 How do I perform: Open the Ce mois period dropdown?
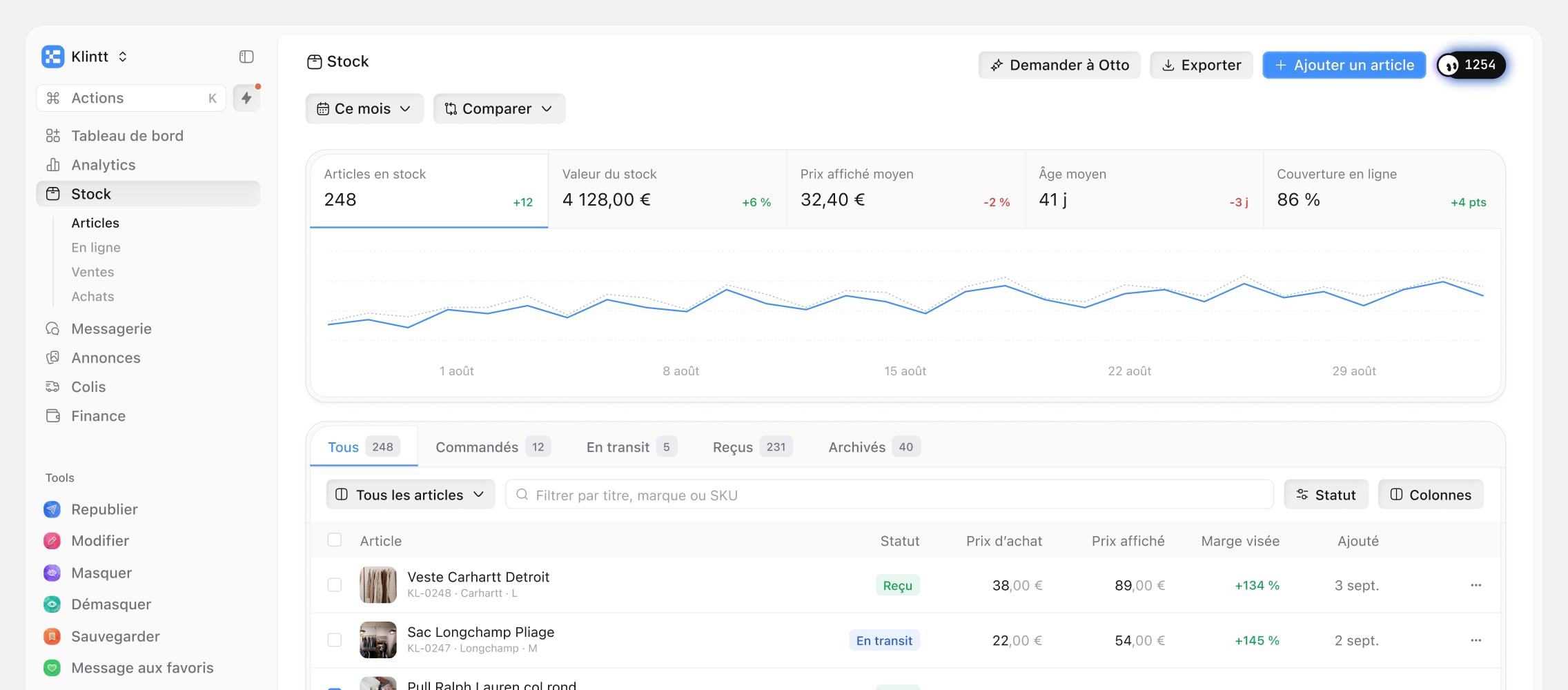(x=364, y=109)
